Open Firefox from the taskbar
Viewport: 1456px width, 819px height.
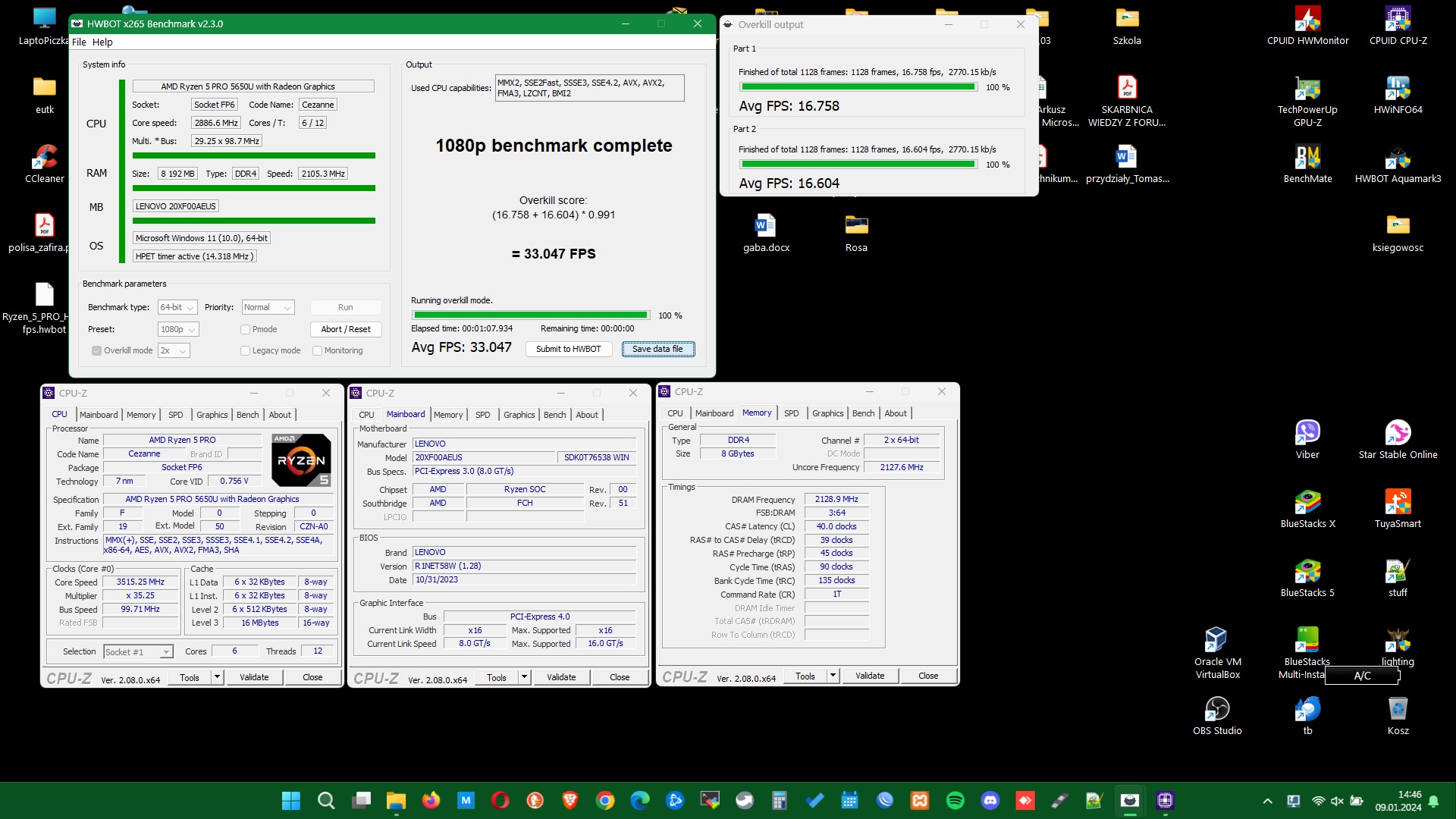click(x=431, y=800)
